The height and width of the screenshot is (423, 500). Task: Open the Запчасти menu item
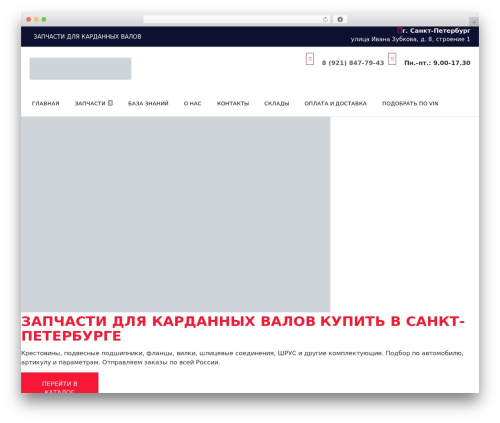pos(90,103)
